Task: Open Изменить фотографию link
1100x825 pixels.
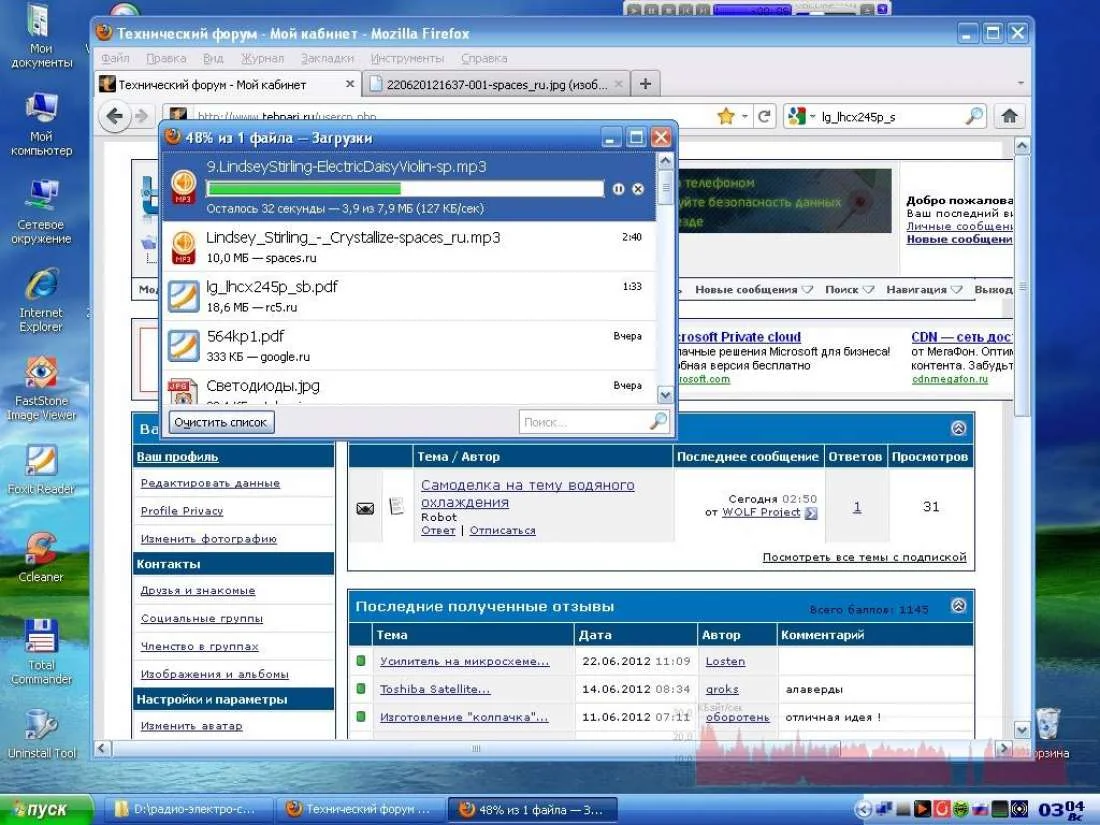Action: pyautogui.click(x=209, y=539)
